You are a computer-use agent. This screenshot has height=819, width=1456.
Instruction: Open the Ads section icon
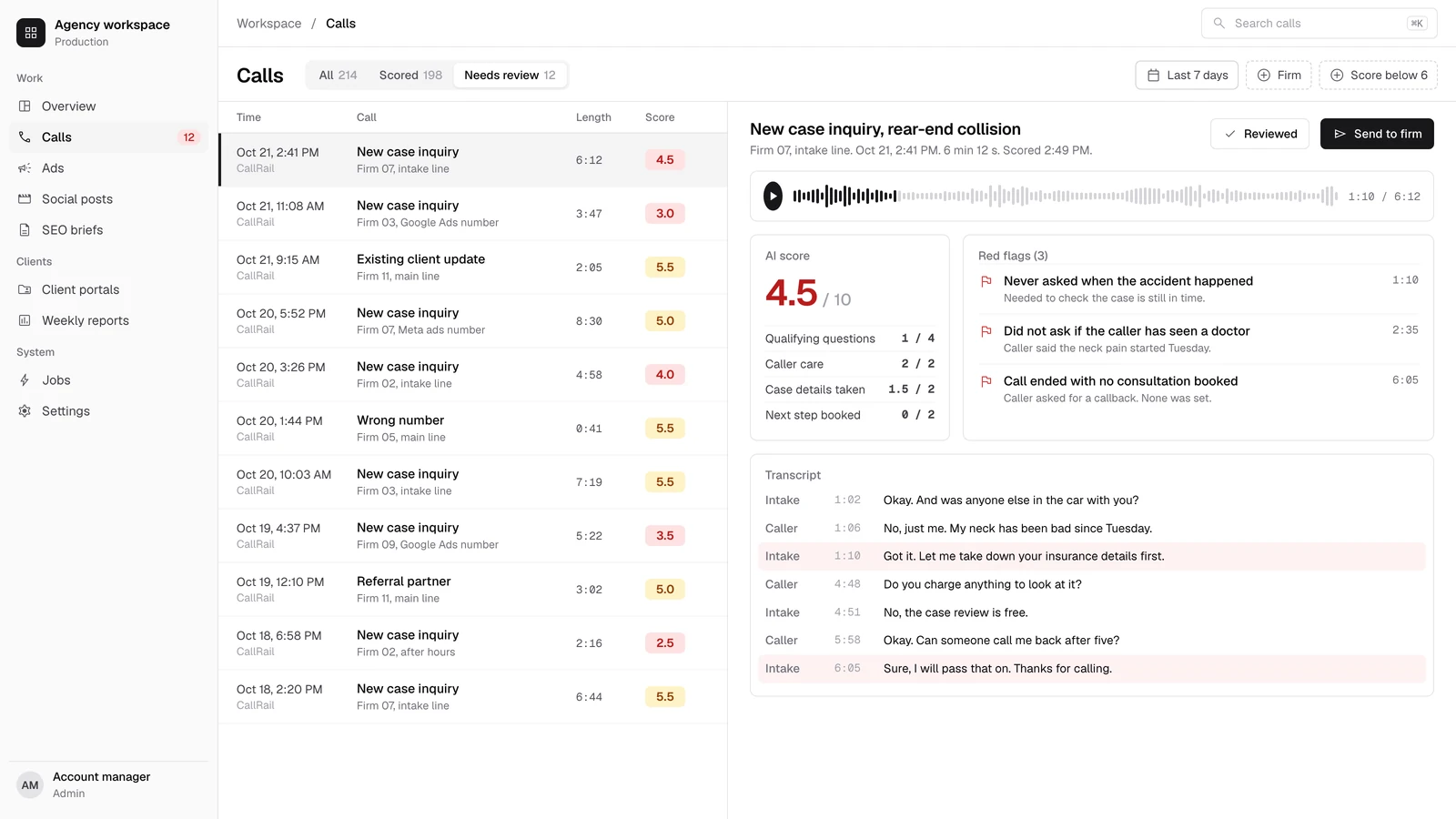coord(25,168)
